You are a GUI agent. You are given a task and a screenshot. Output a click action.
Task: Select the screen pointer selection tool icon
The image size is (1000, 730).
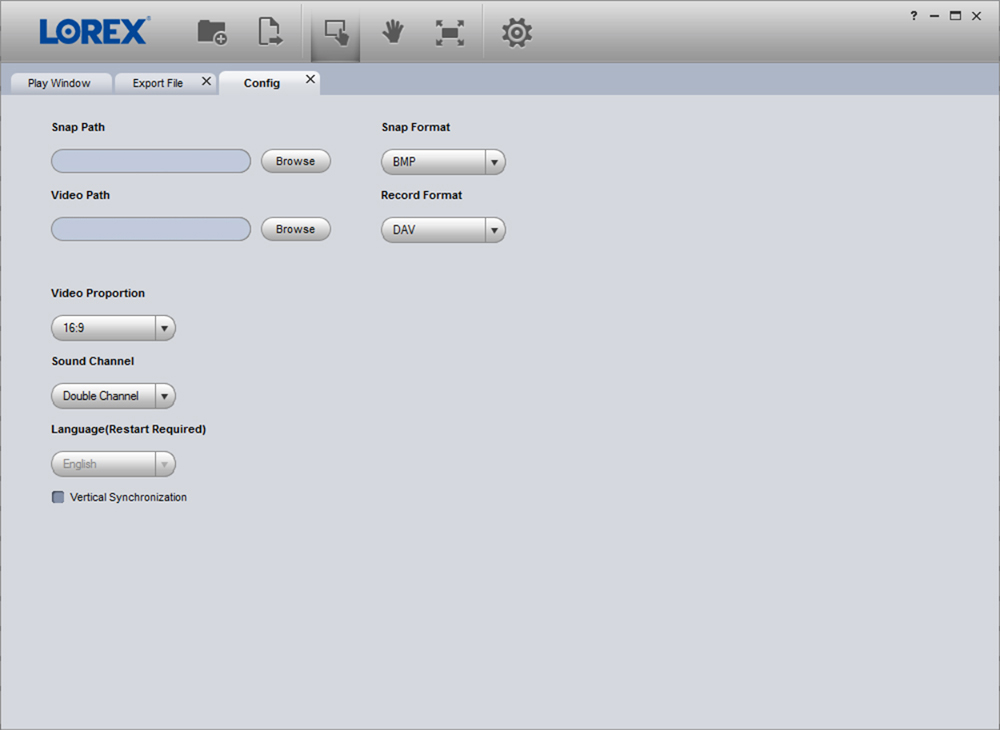pos(336,33)
